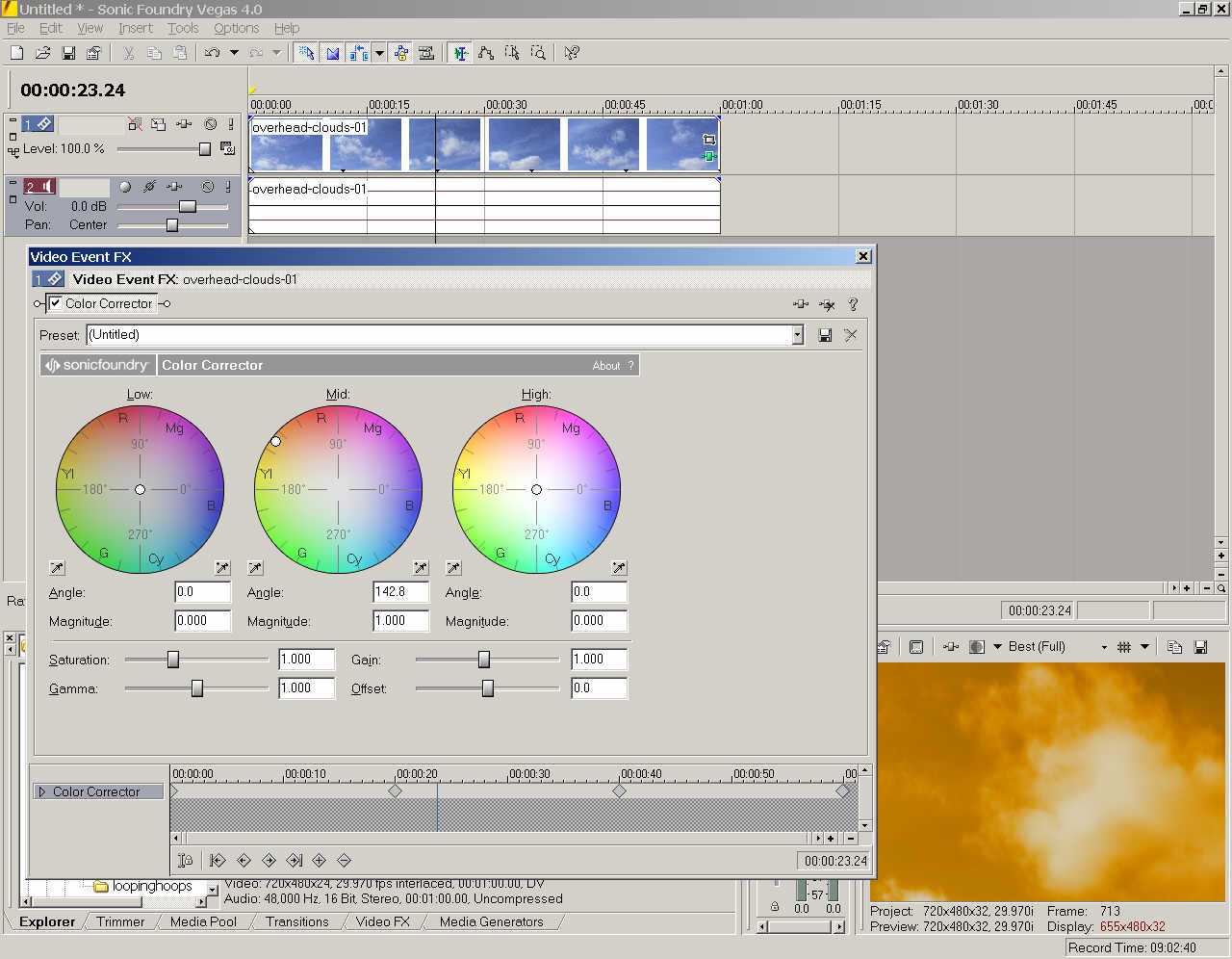This screenshot has width=1232, height=959.
Task: Toggle split-screen view in video preview
Action: 977,647
